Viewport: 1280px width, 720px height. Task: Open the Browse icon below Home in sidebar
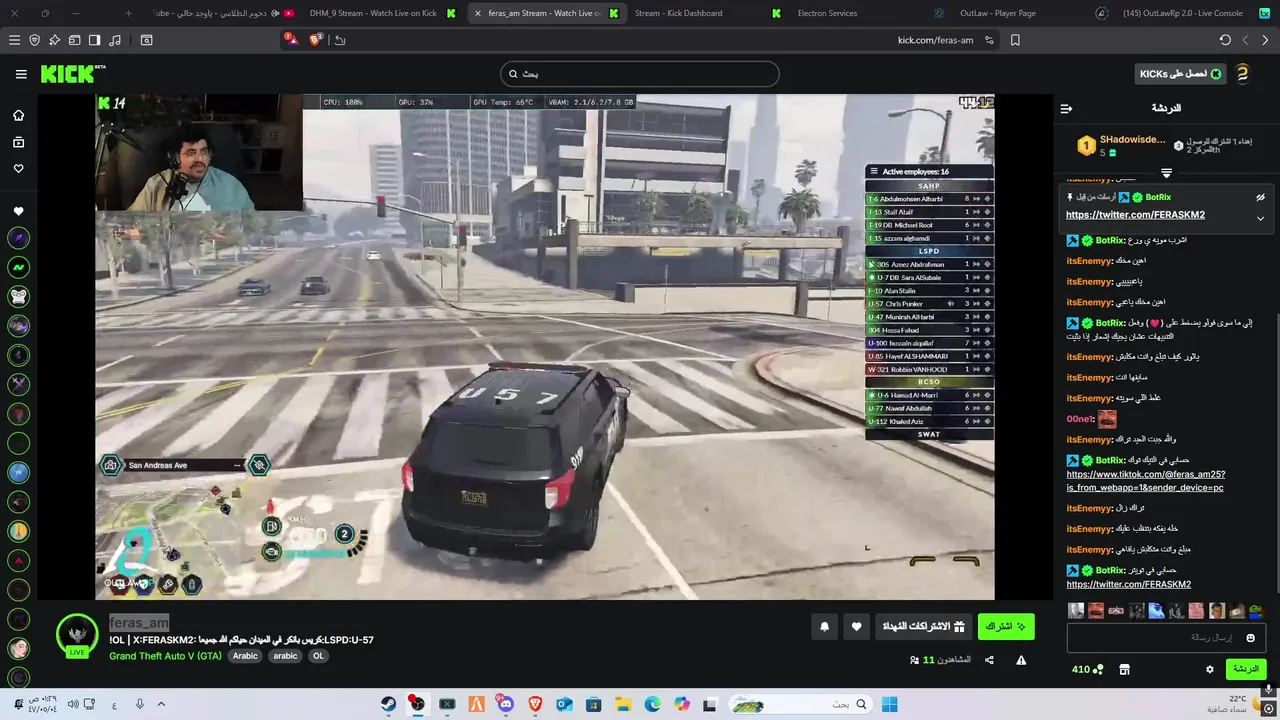click(x=18, y=142)
